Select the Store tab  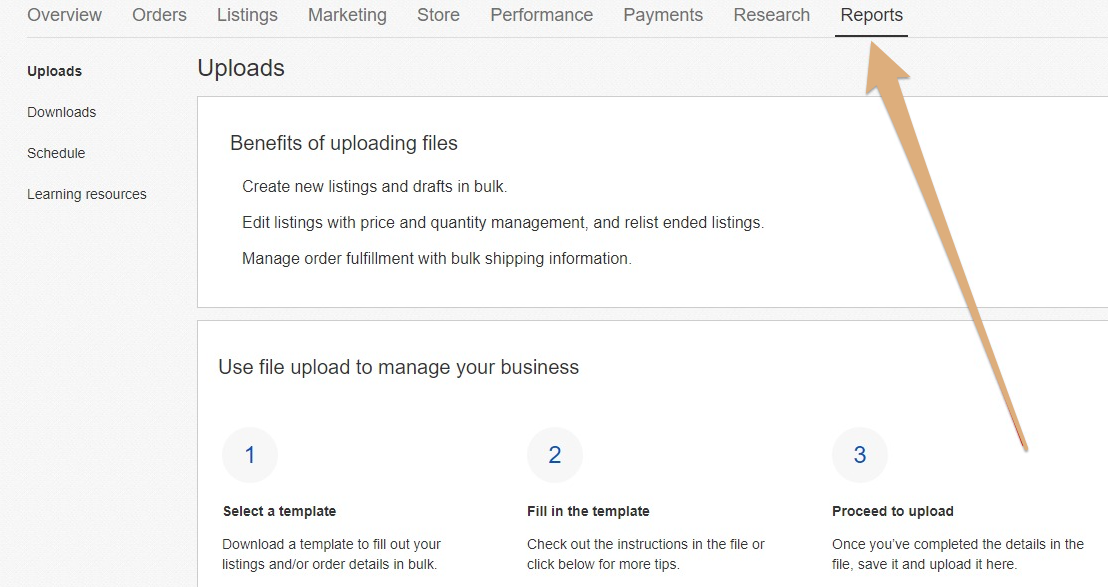coord(438,15)
